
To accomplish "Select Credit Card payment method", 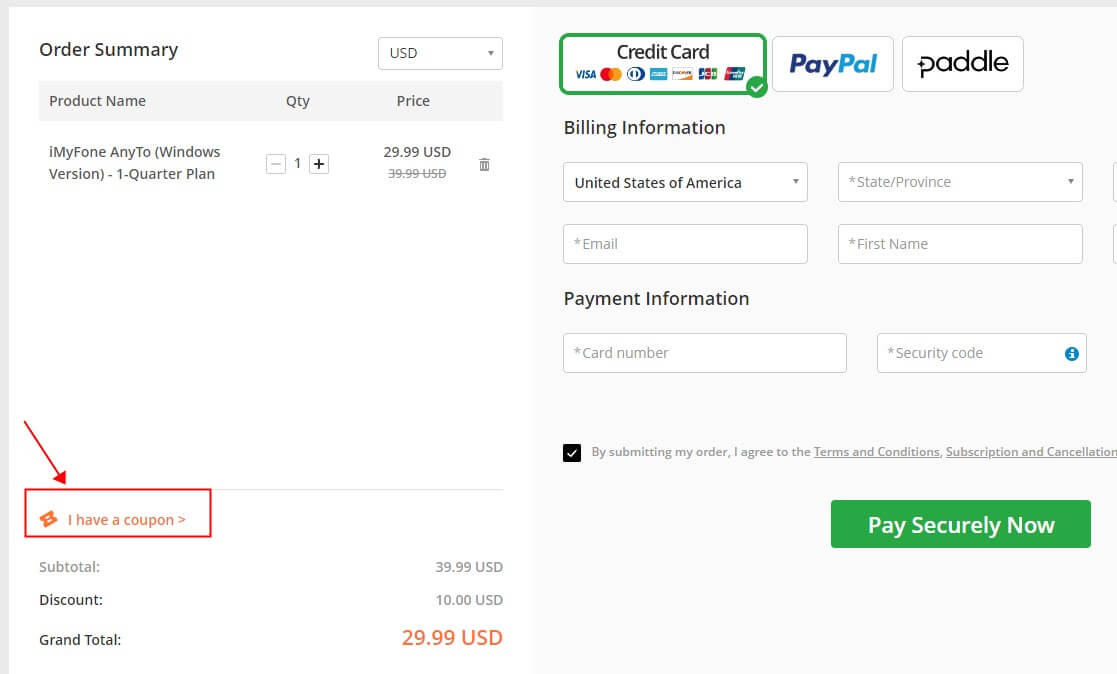I will click(663, 64).
